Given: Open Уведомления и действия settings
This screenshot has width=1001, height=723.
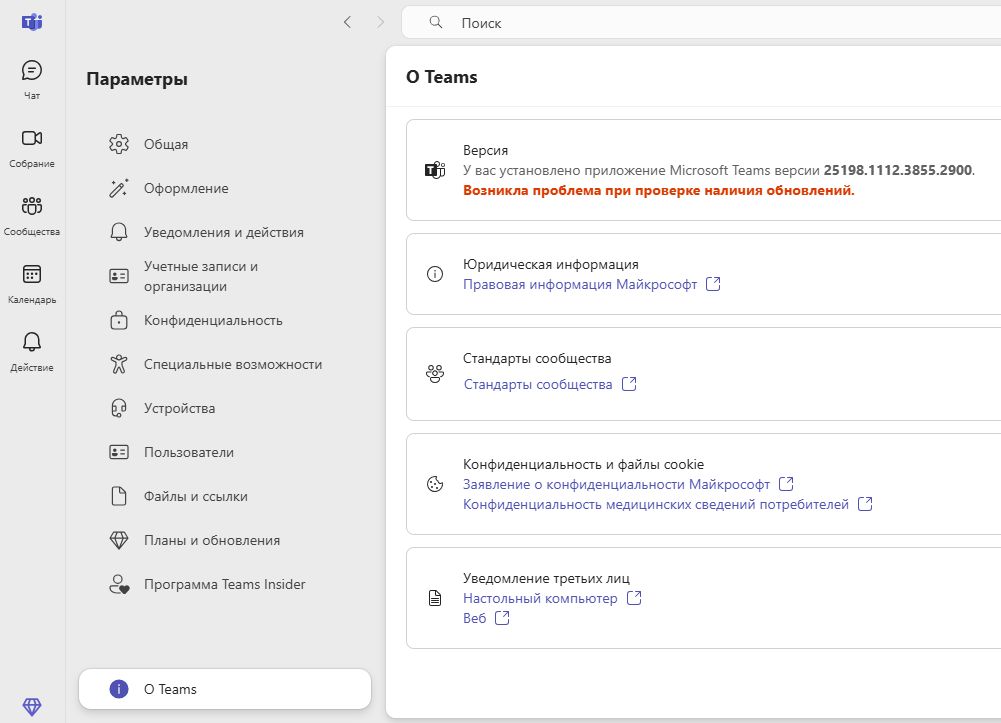Looking at the screenshot, I should [225, 232].
